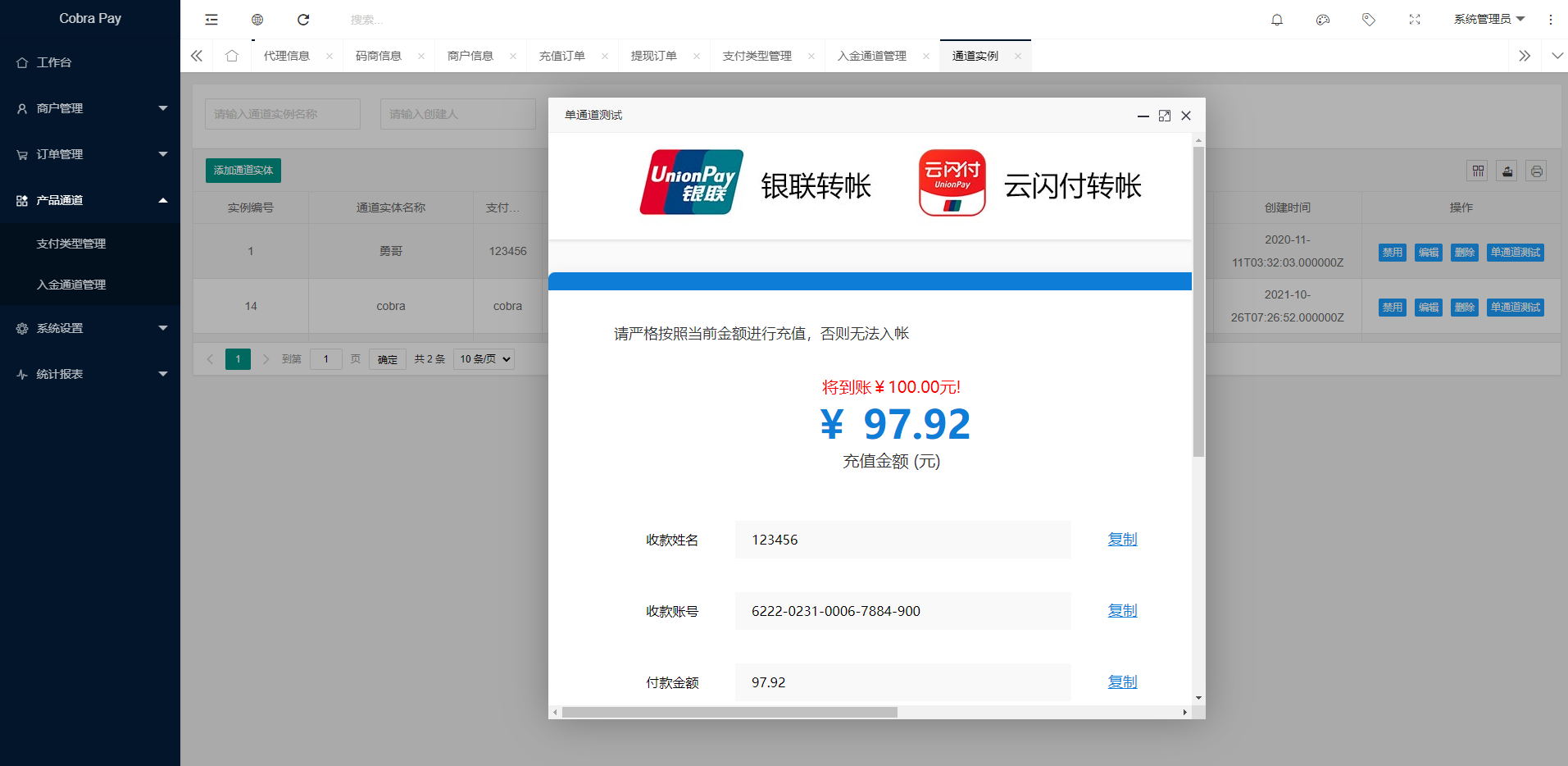Copy the 收款账号 value using 复制 link

click(x=1121, y=610)
